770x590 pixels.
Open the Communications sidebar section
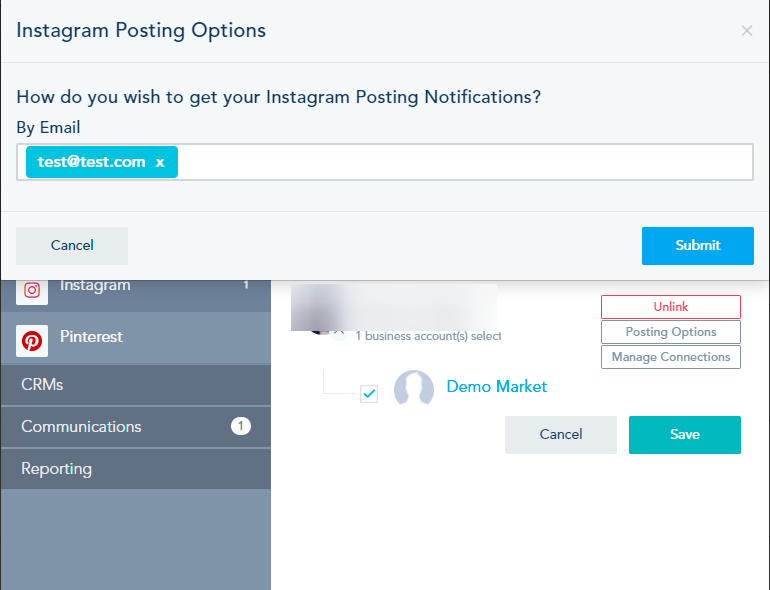click(136, 426)
